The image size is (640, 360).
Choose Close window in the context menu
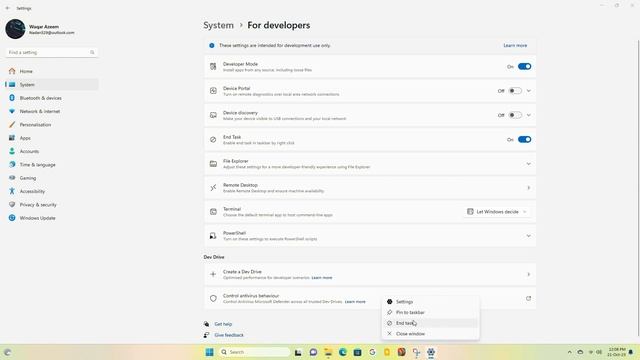[431, 334]
